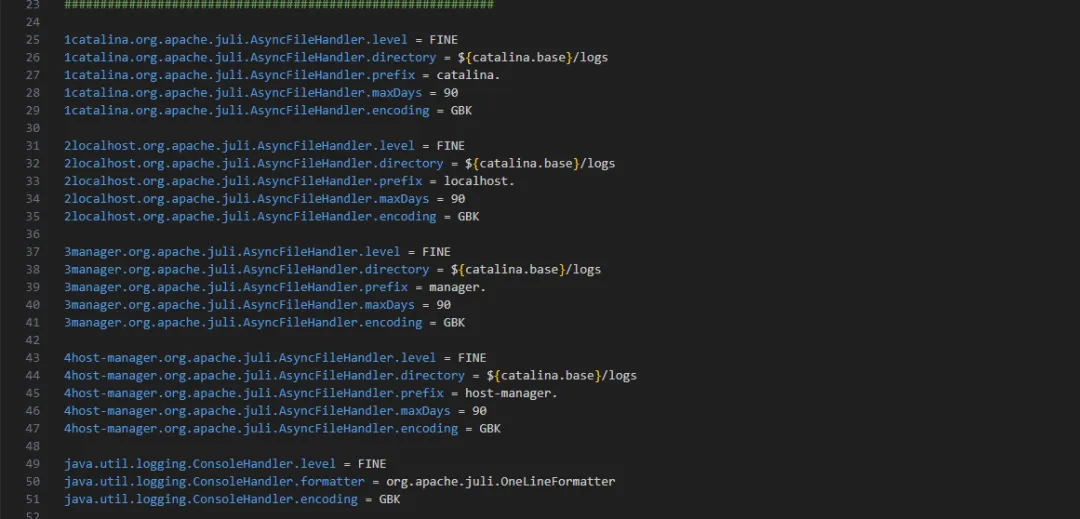1080x519 pixels.
Task: Click the GBK value on line 29
Action: pyautogui.click(x=461, y=110)
